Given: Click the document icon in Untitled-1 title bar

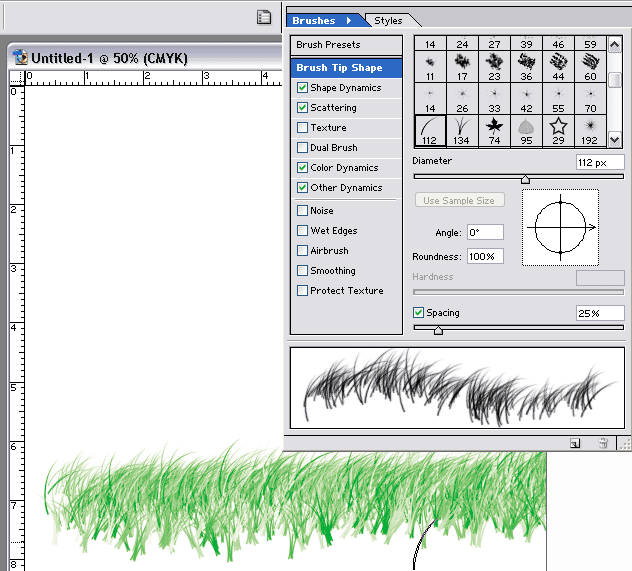Looking at the screenshot, I should pos(20,57).
